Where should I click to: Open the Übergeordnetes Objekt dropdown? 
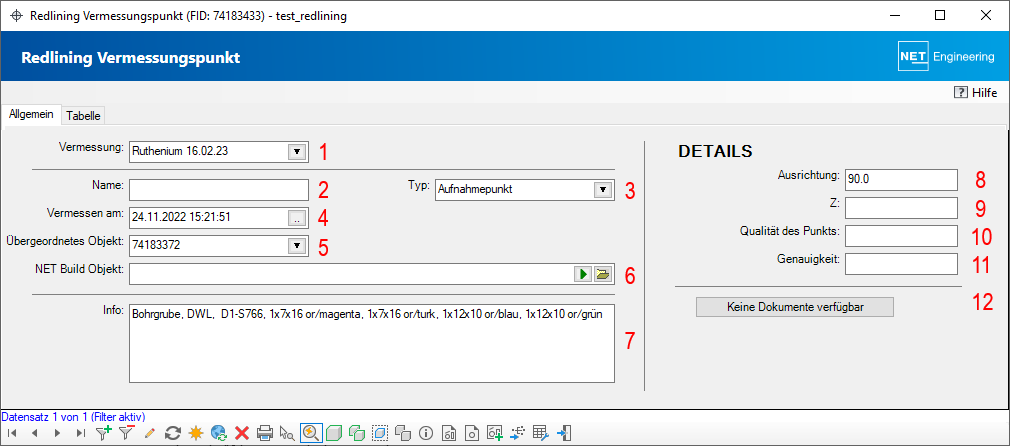[297, 246]
